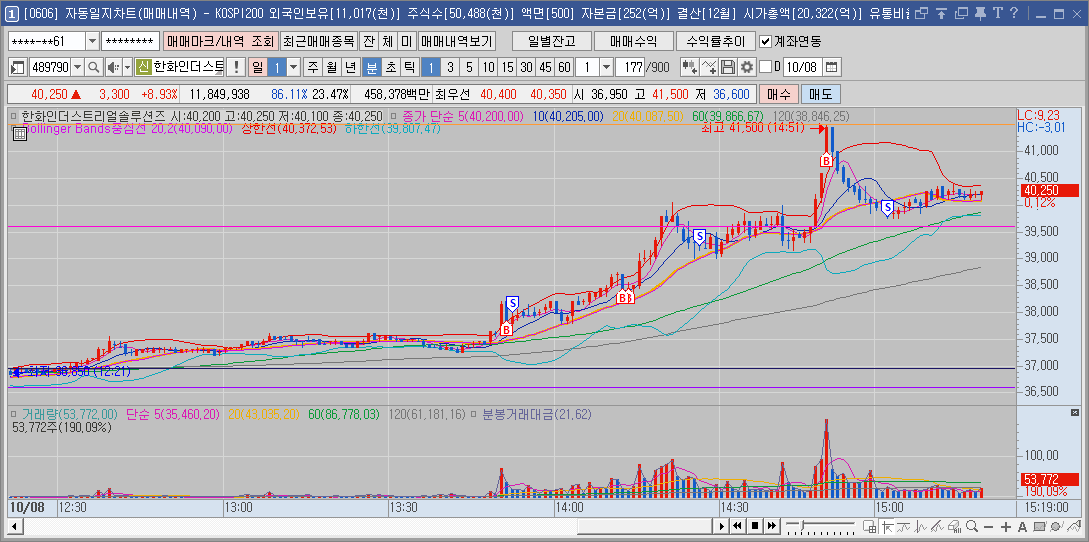Click the move-to-top arrow icon in title bar
This screenshot has height=542, width=1089.
(940, 13)
